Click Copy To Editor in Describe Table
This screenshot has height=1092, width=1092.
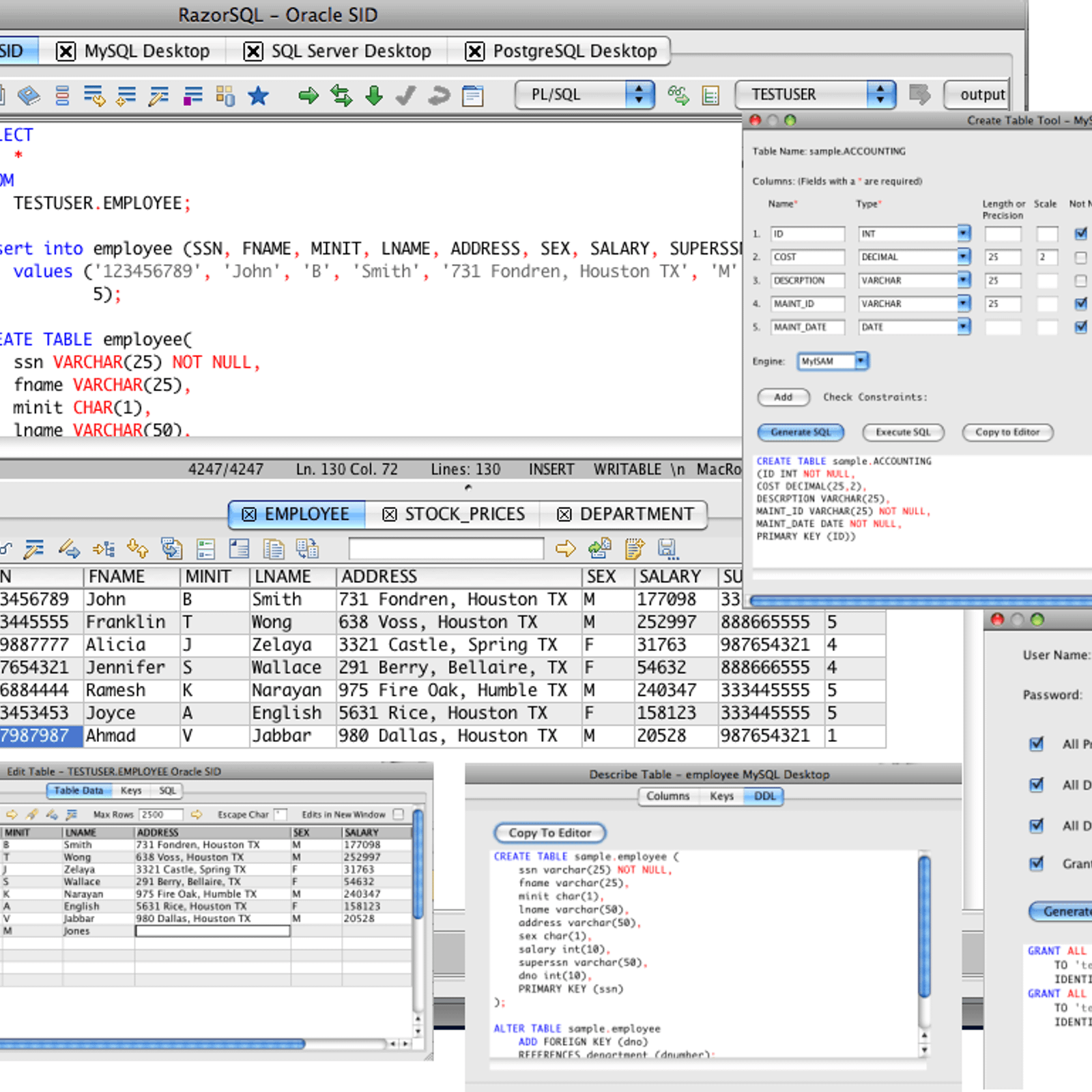click(x=549, y=833)
